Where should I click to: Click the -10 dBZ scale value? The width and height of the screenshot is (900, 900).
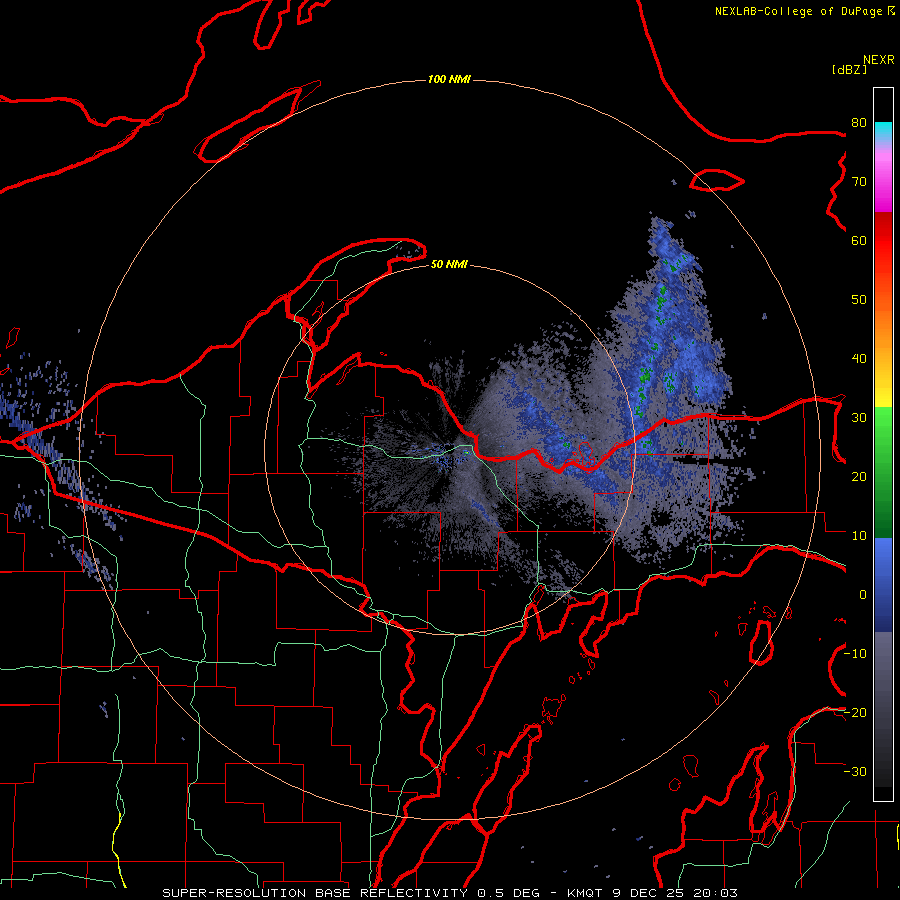click(x=855, y=654)
